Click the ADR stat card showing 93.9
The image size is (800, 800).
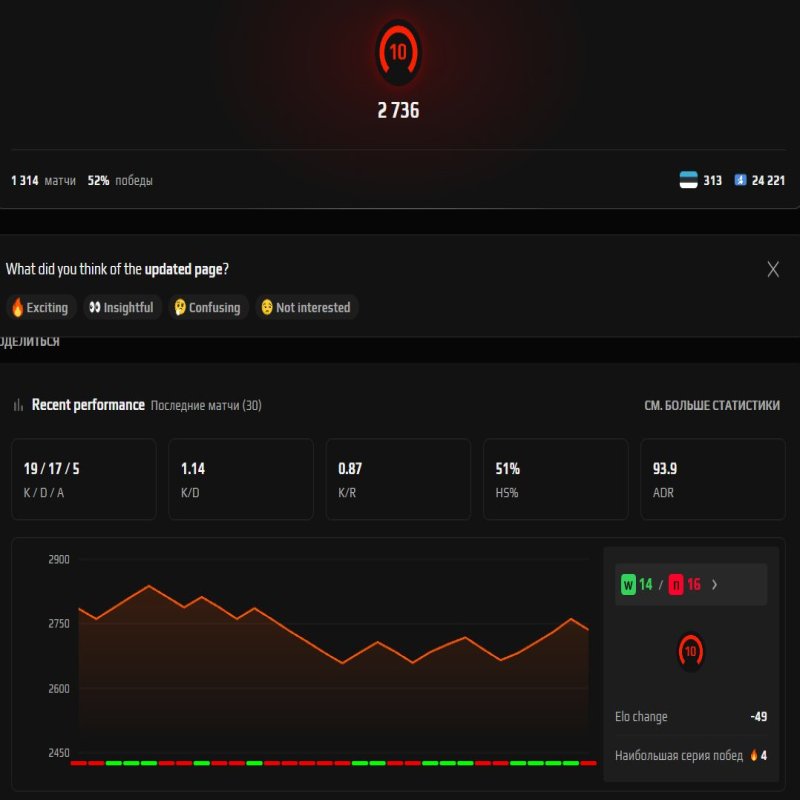[712, 479]
